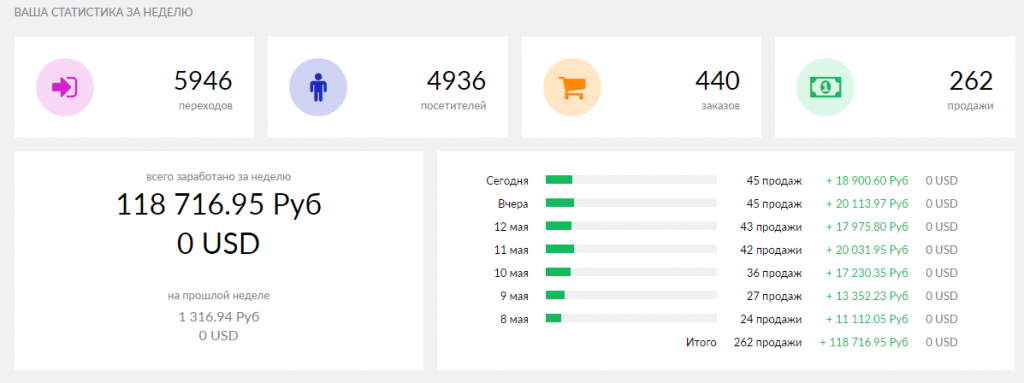Viewport: 1024px width, 383px height.
Task: Click + 118 716.95 Руб in the Итого row
Action: click(864, 342)
